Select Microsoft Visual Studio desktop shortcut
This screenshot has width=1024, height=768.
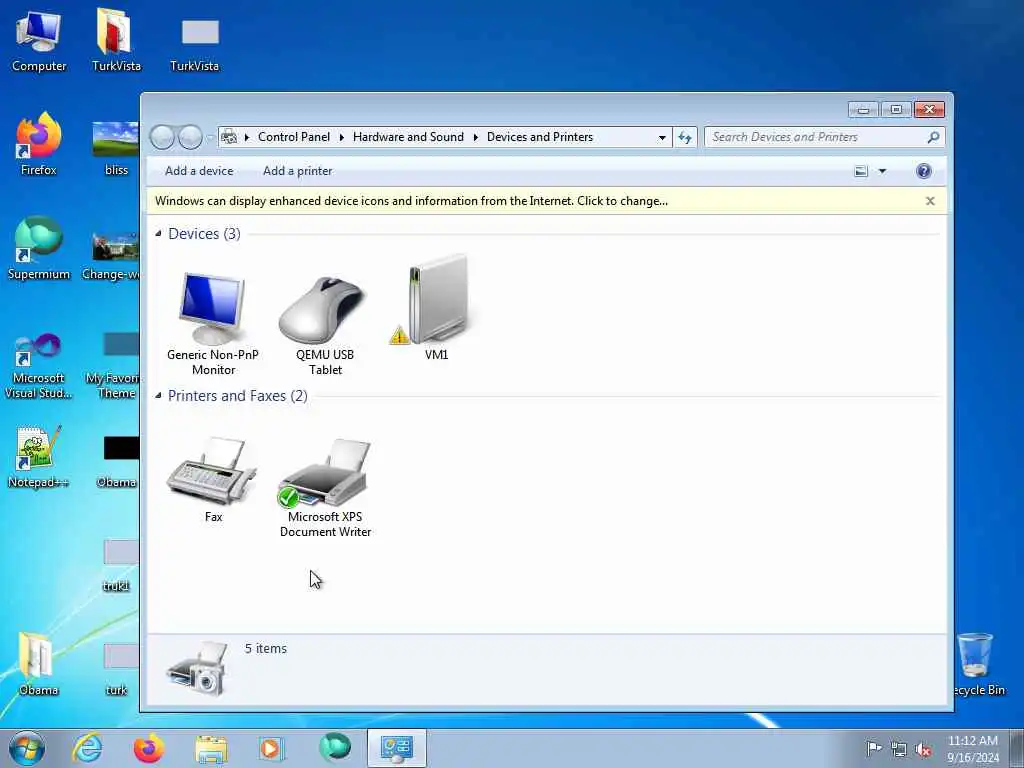coord(39,366)
